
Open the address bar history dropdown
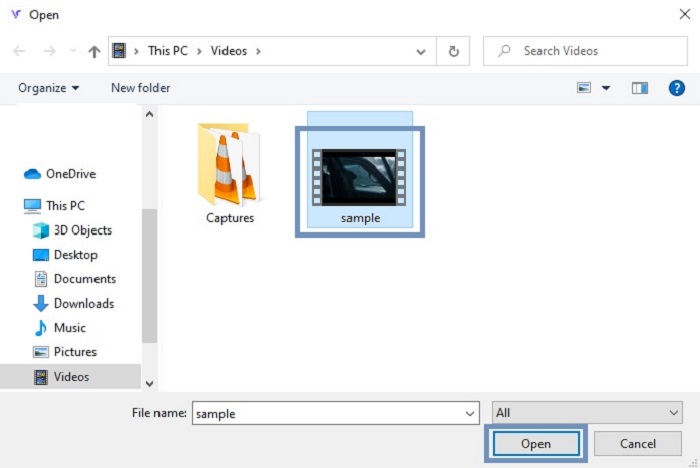[x=421, y=52]
